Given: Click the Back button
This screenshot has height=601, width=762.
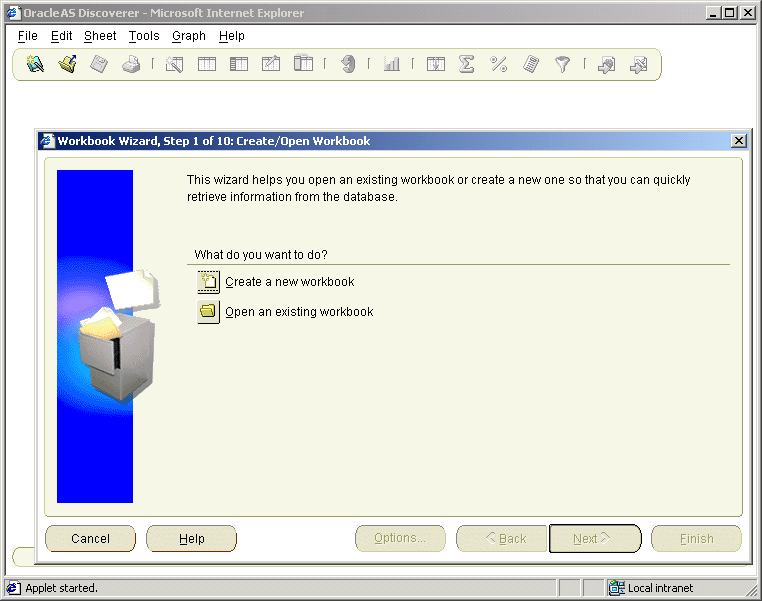Looking at the screenshot, I should click(502, 538).
